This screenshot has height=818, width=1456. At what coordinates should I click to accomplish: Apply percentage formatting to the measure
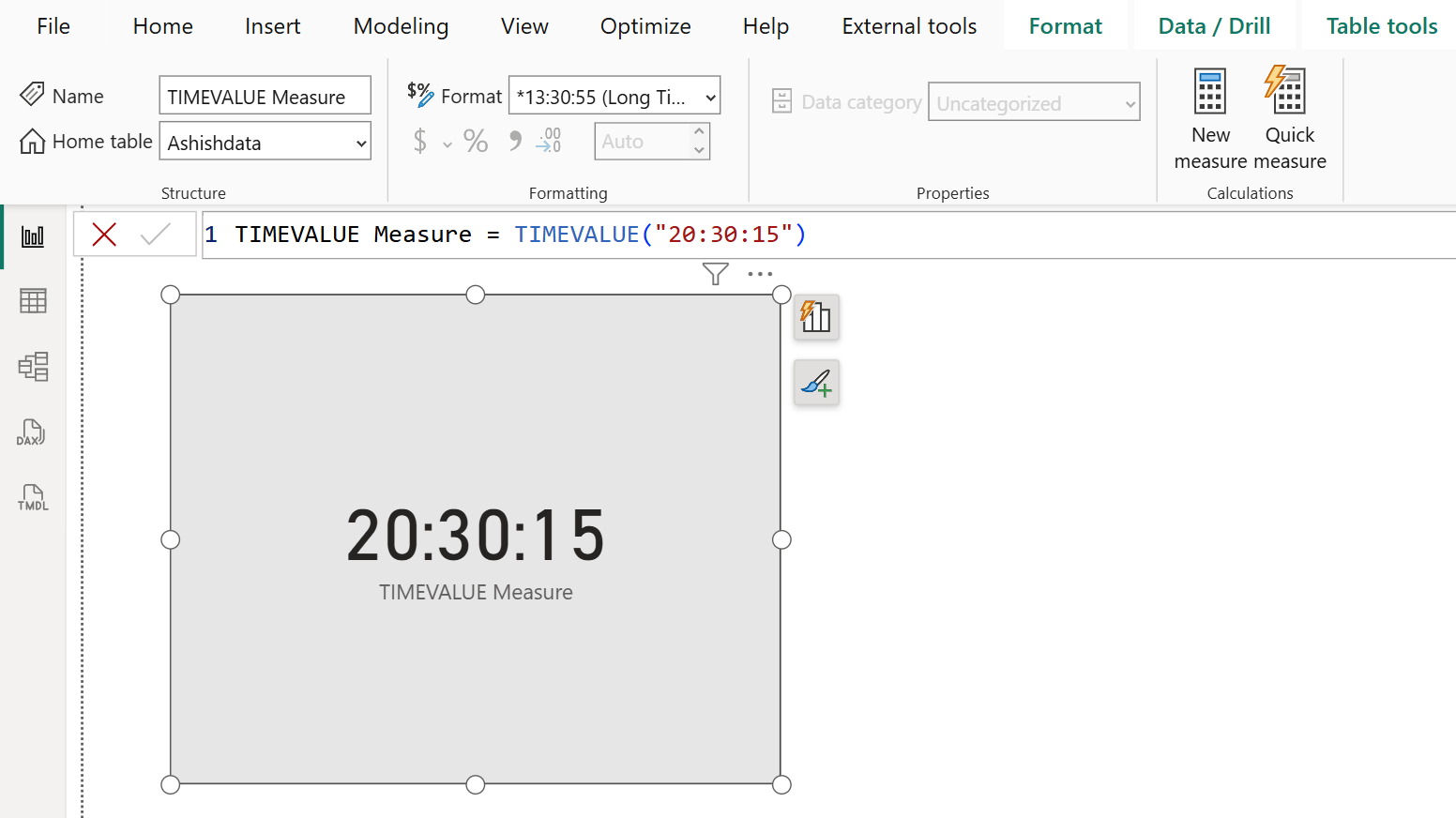tap(475, 141)
